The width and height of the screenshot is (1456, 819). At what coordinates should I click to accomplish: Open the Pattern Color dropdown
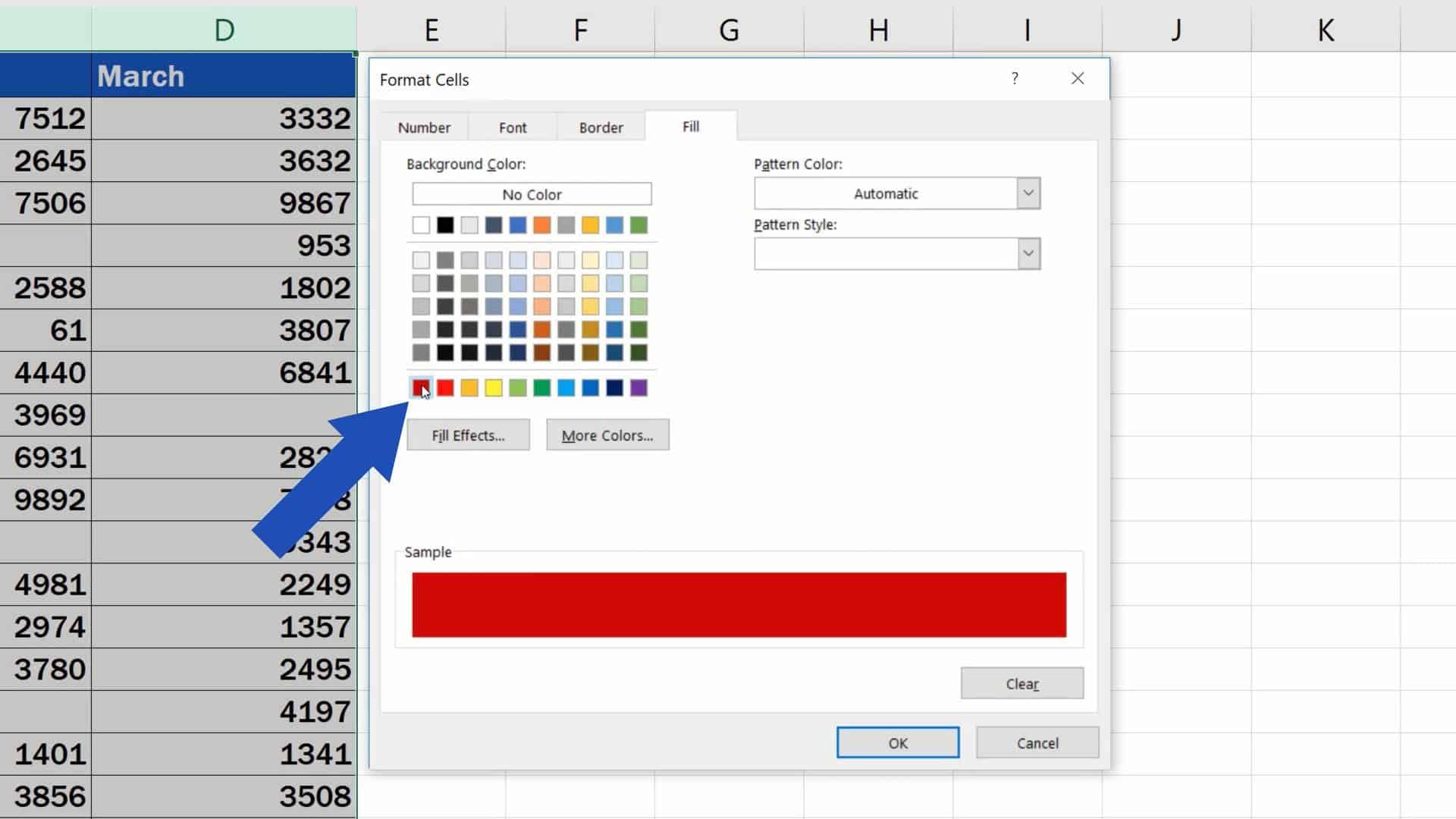[1028, 192]
